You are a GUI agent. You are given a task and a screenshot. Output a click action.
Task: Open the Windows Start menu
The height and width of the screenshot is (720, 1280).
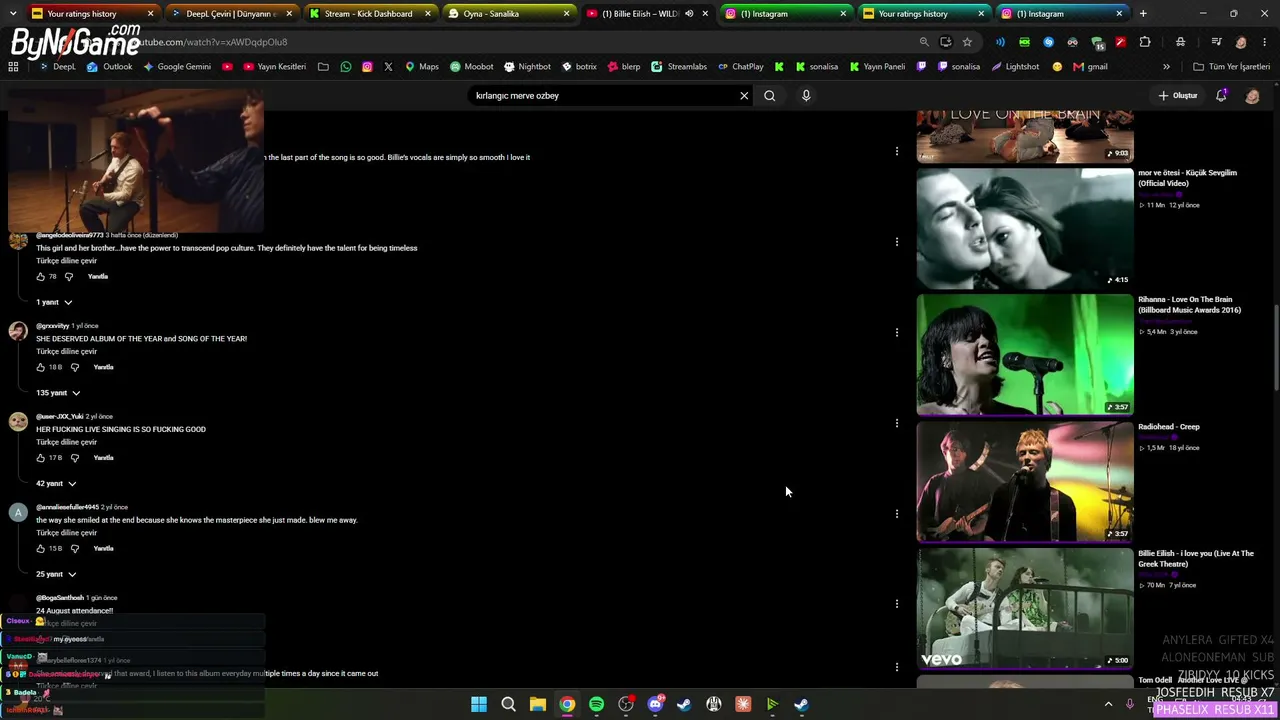pos(479,705)
